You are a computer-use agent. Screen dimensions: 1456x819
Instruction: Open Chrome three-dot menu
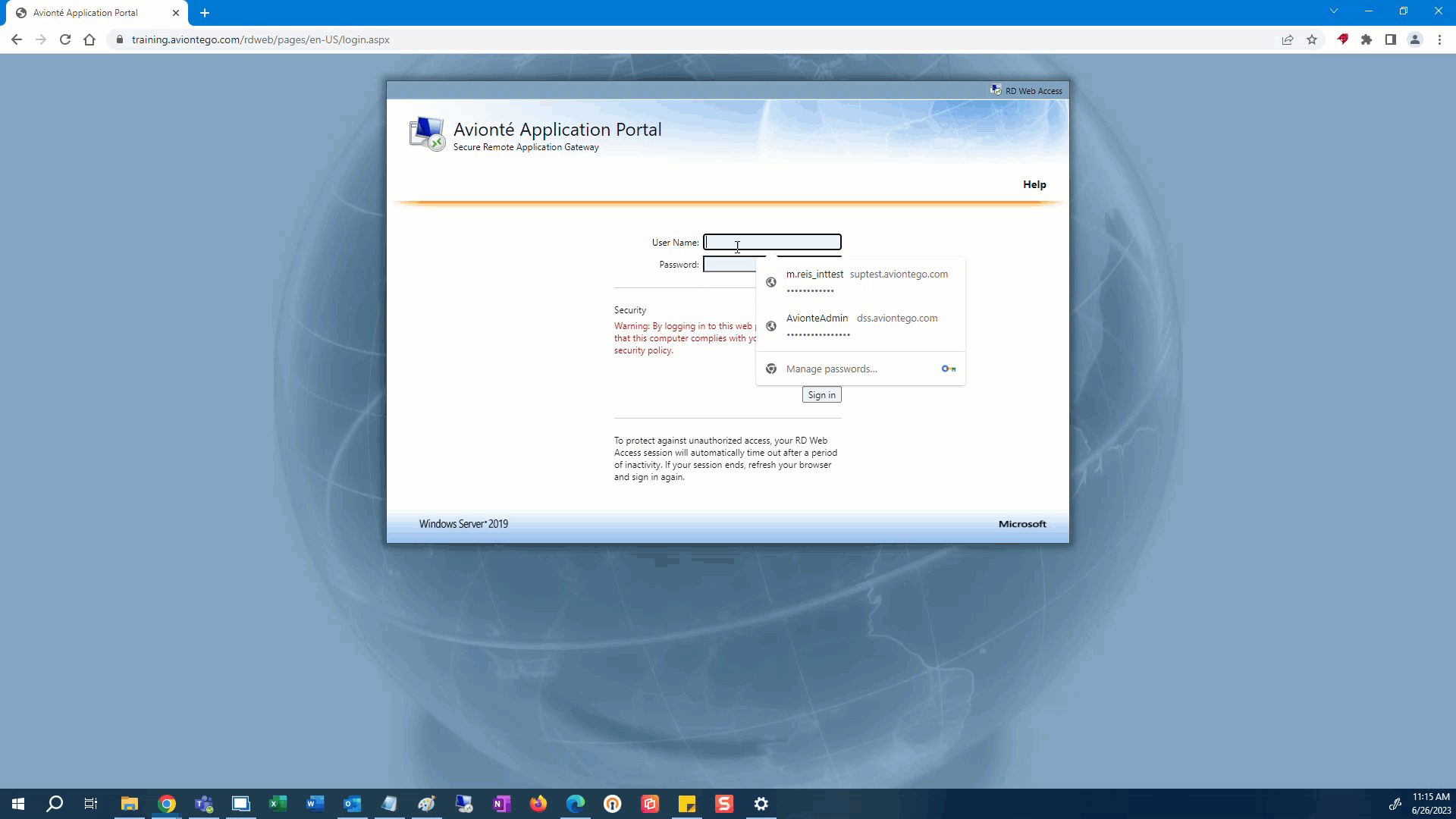pyautogui.click(x=1439, y=39)
